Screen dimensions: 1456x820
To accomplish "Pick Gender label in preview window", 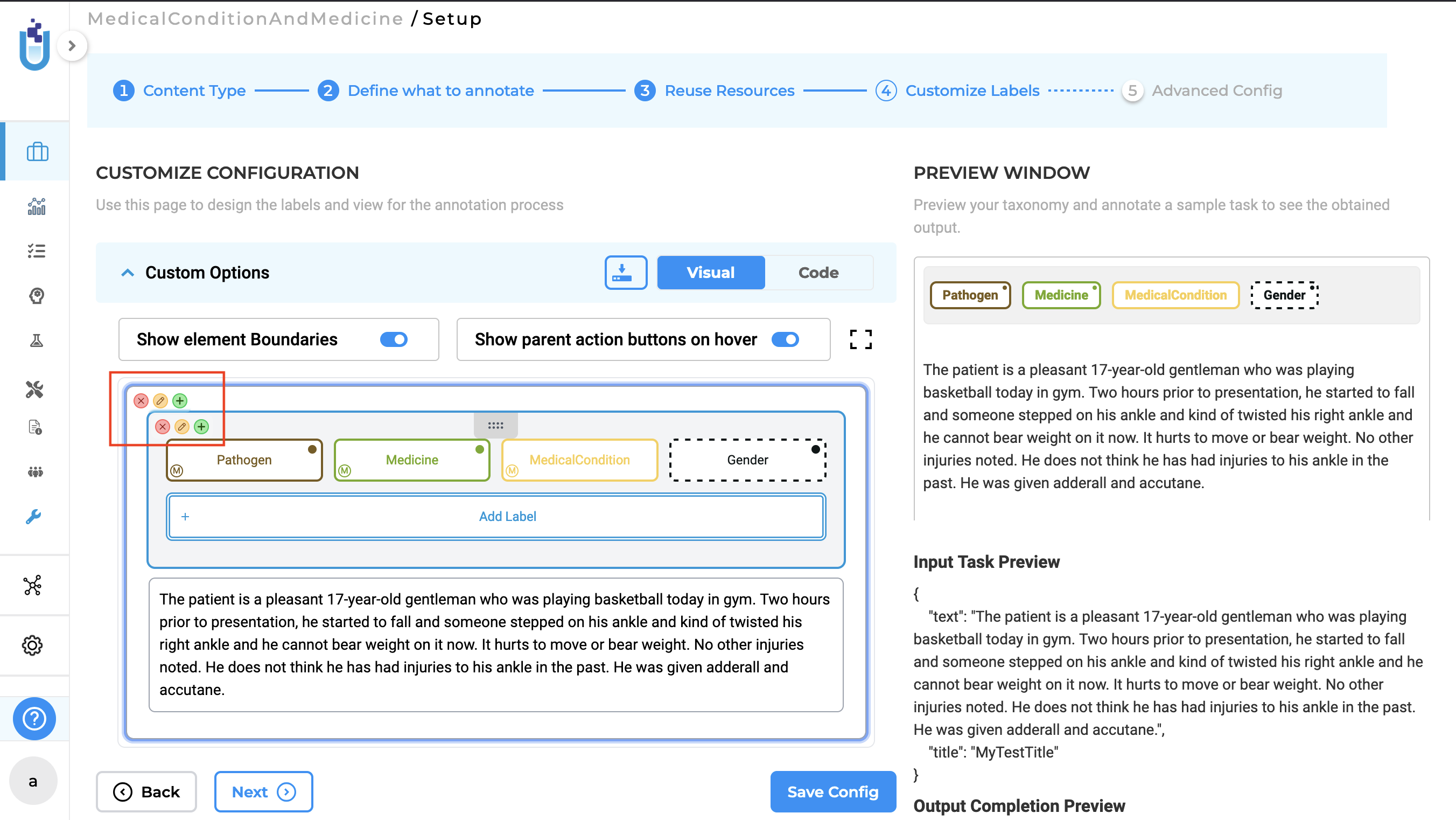I will (1284, 295).
